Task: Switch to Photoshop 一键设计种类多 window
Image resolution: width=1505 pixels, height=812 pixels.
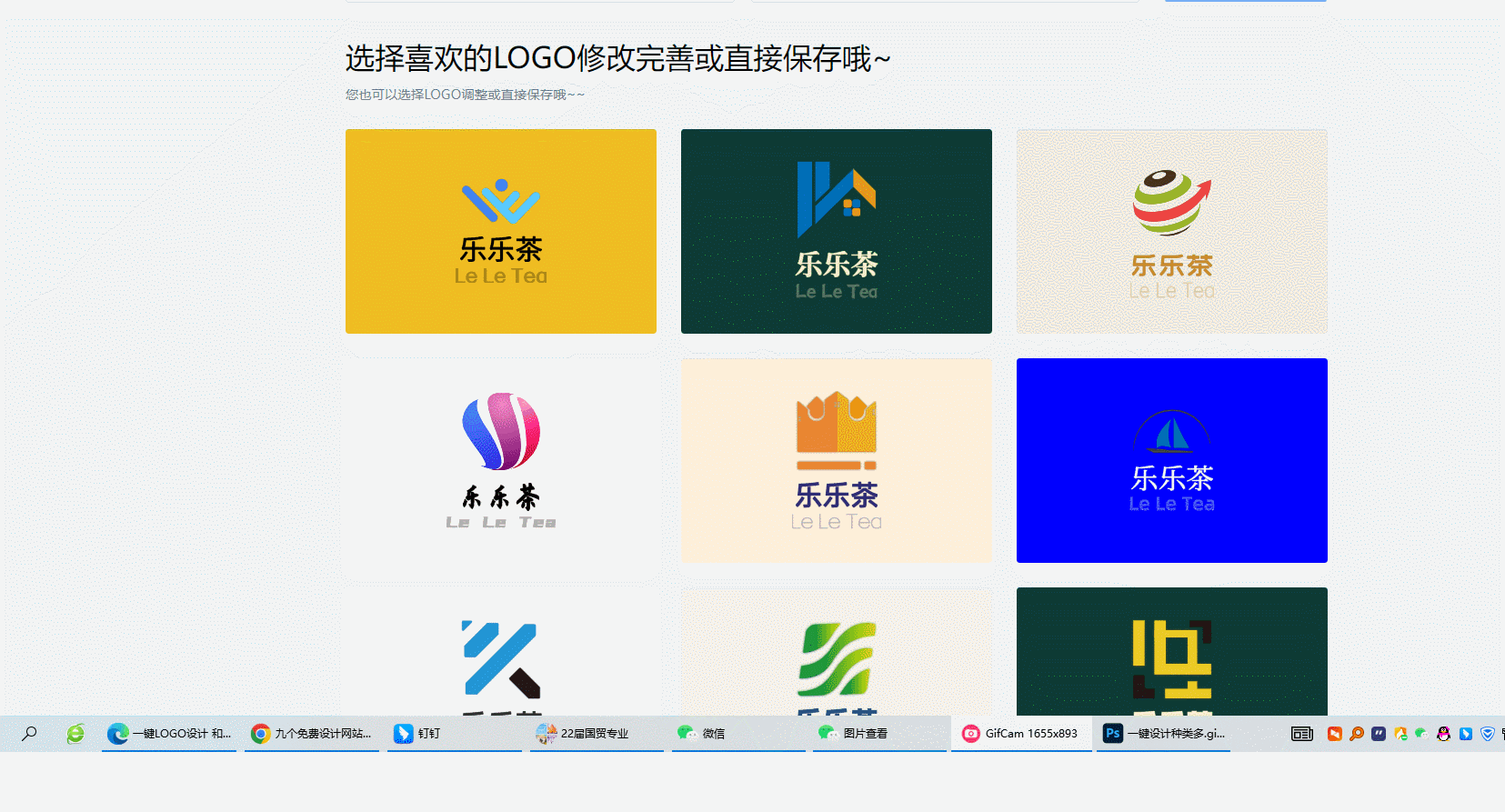Action: pos(1164,733)
